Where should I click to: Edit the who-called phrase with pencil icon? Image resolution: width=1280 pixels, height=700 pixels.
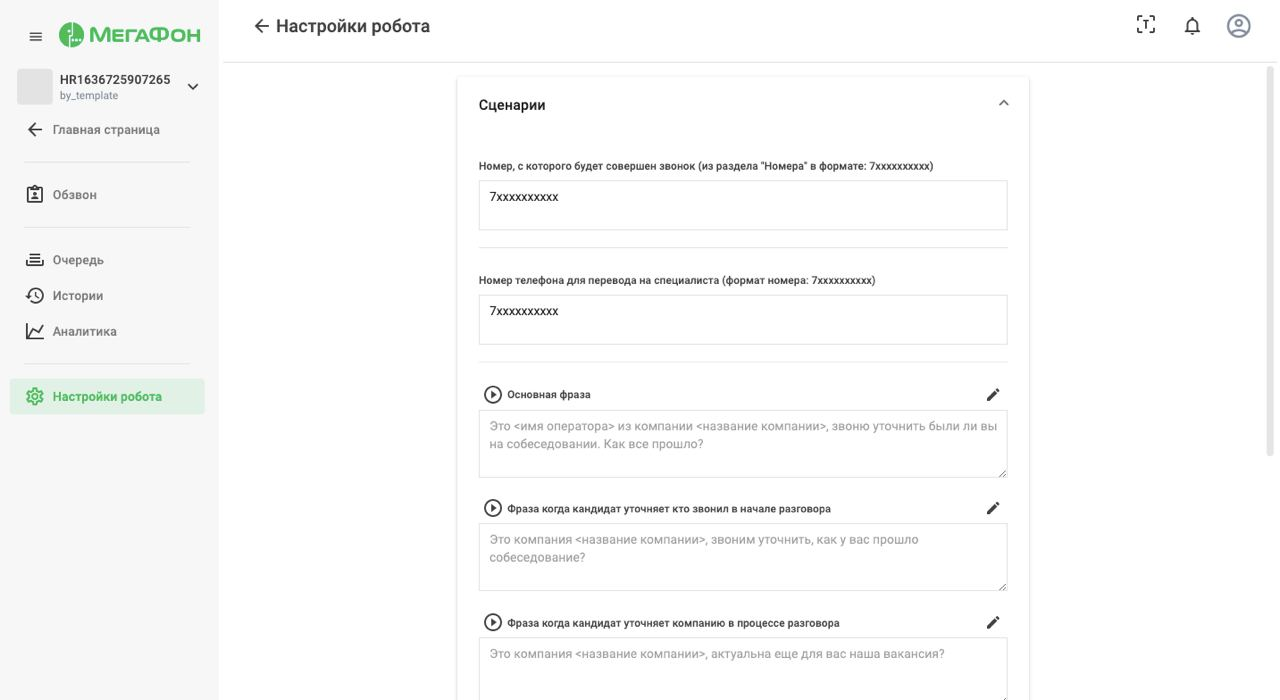click(993, 508)
